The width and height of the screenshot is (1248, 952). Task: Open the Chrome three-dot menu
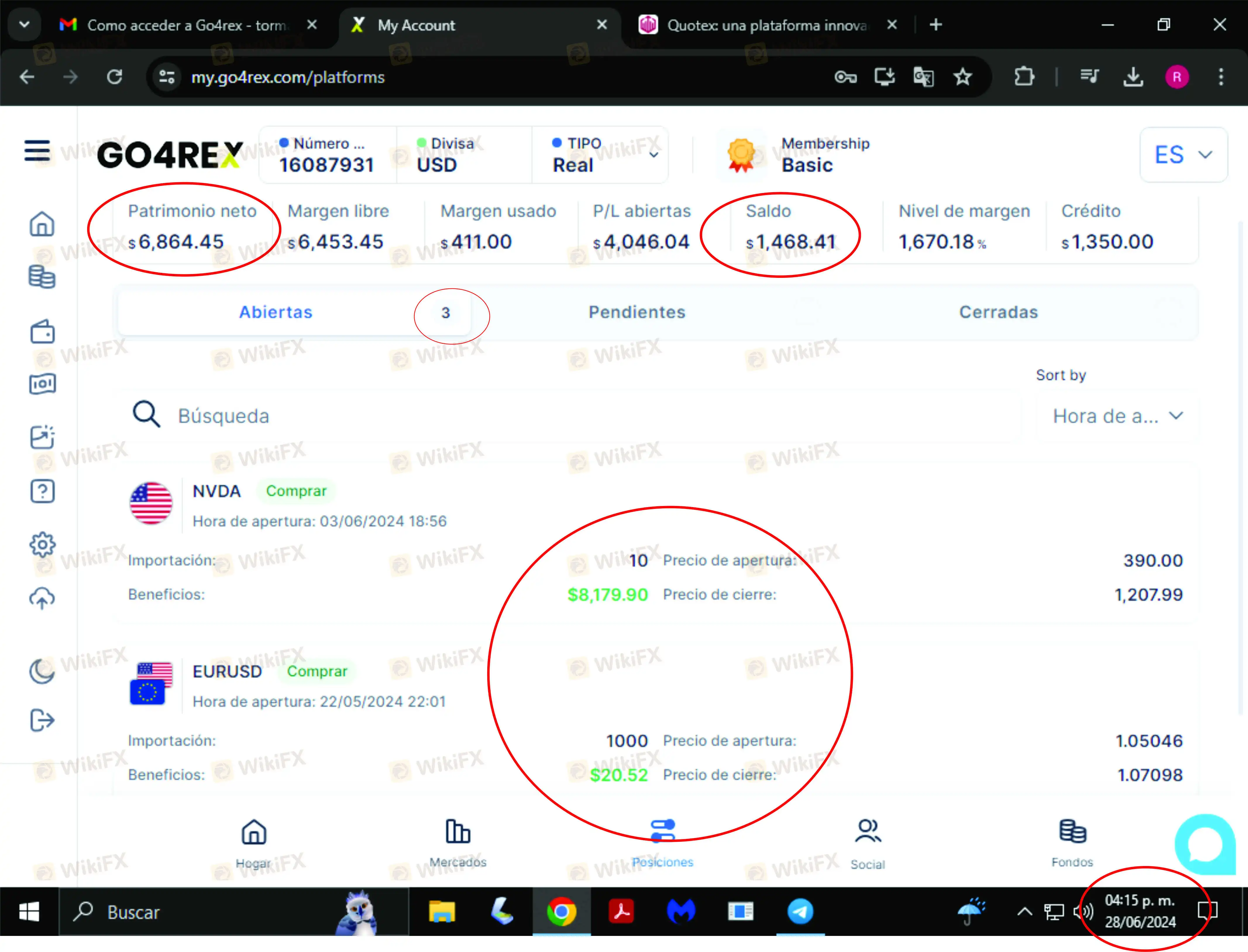point(1221,77)
